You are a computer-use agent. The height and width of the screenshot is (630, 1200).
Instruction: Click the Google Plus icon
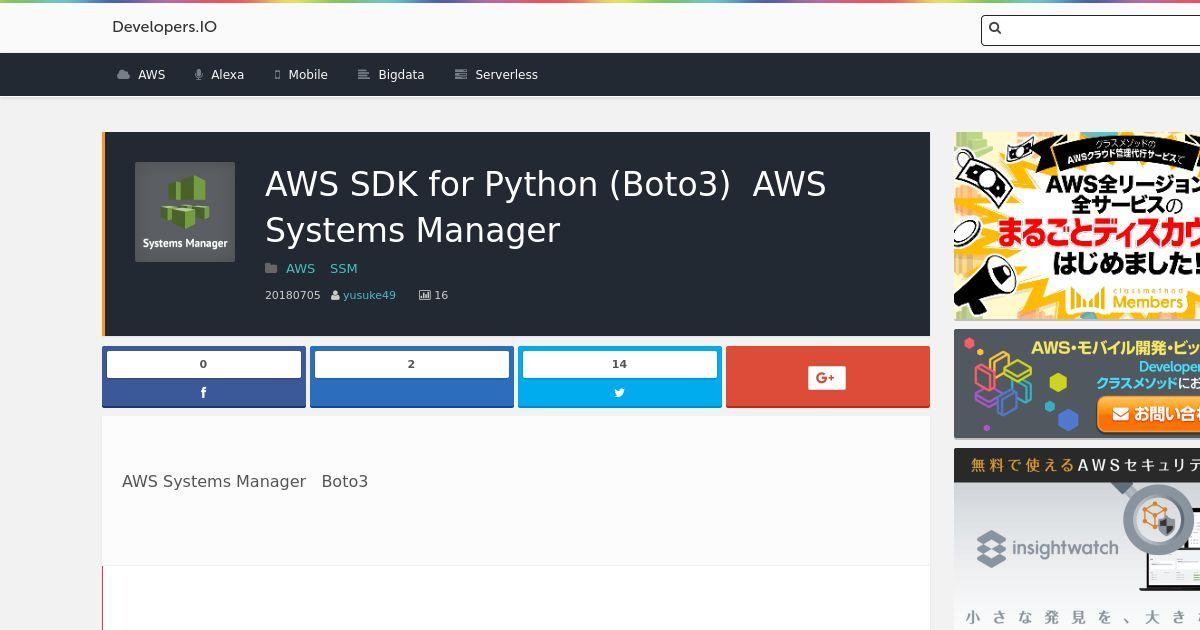[x=827, y=377]
